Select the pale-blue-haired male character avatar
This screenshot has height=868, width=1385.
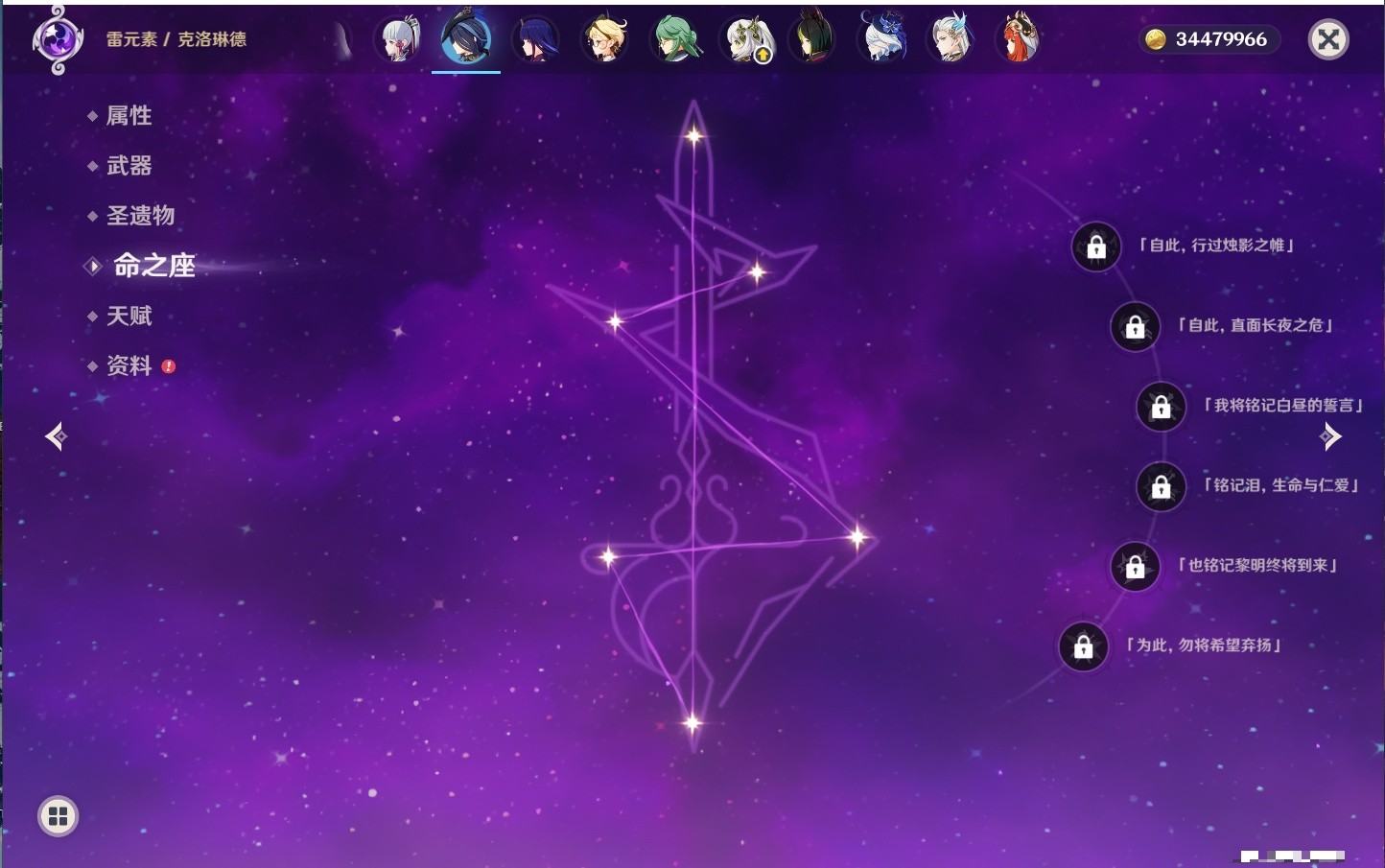point(951,39)
